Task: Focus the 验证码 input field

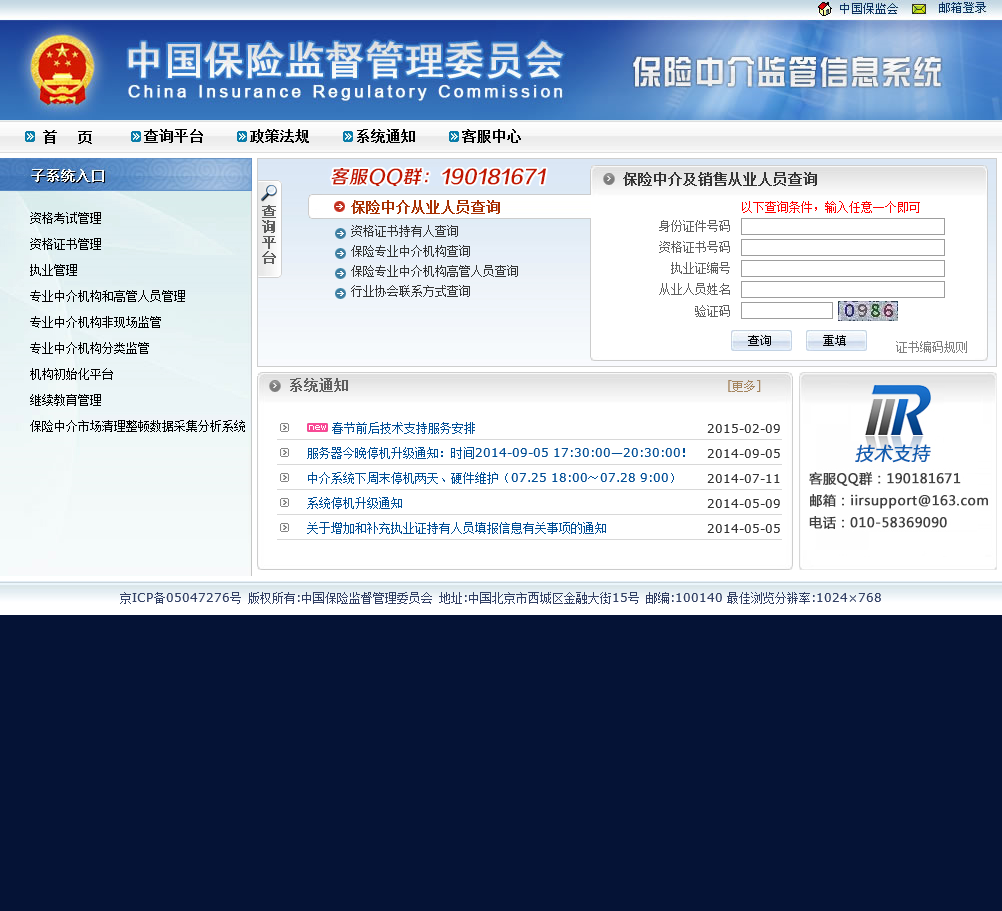Action: (x=787, y=310)
